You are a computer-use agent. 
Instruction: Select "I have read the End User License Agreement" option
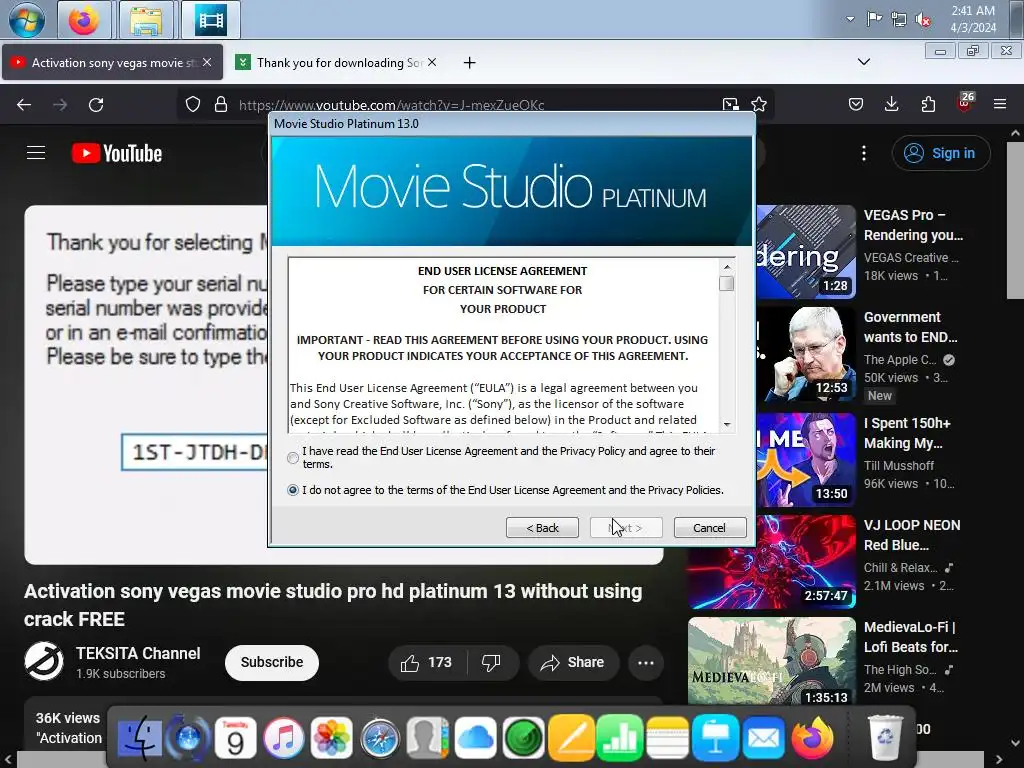[x=293, y=458]
